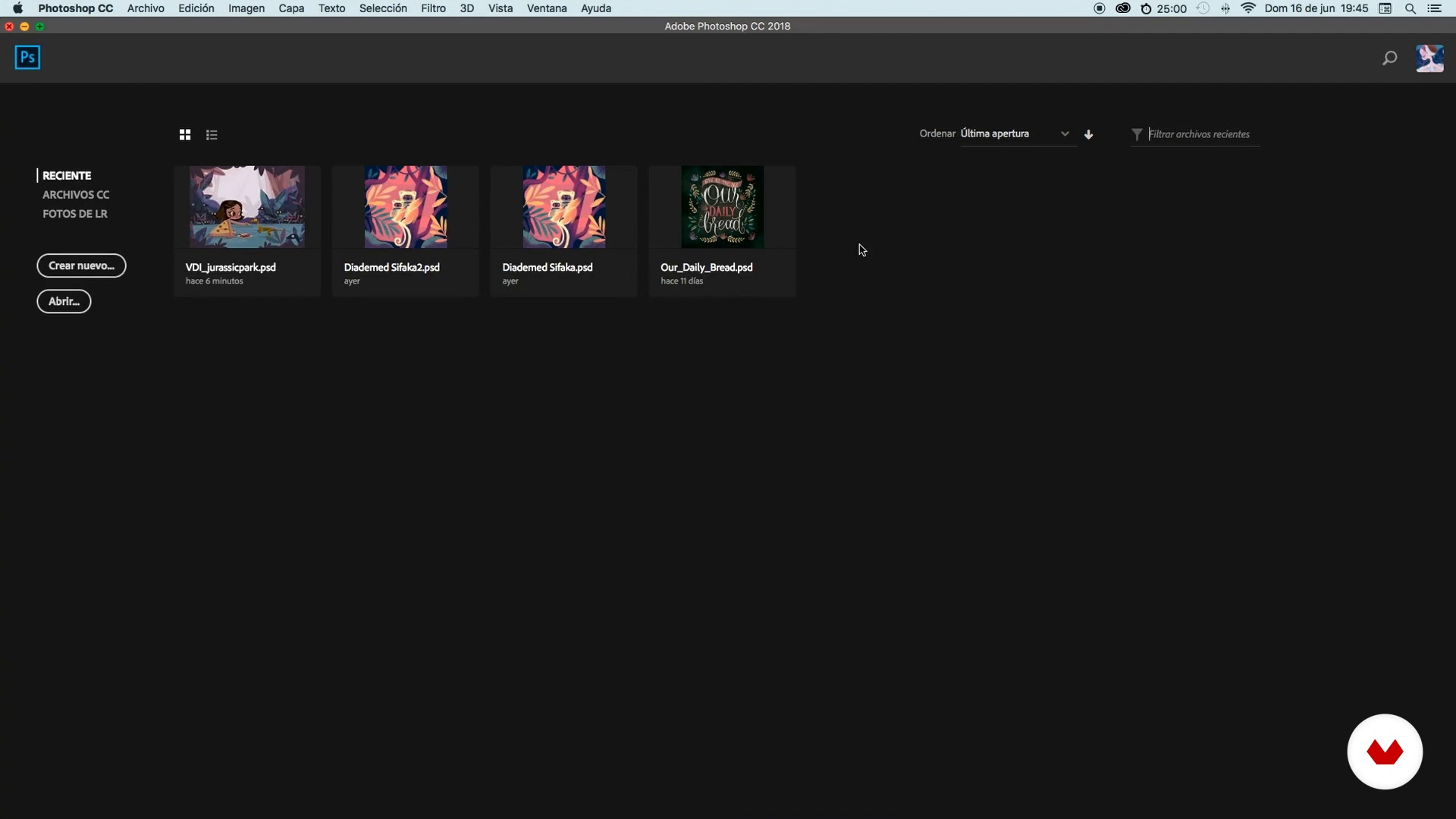Select the ARCHIVOS CC sidebar tab
Image resolution: width=1456 pixels, height=819 pixels.
pyautogui.click(x=76, y=195)
